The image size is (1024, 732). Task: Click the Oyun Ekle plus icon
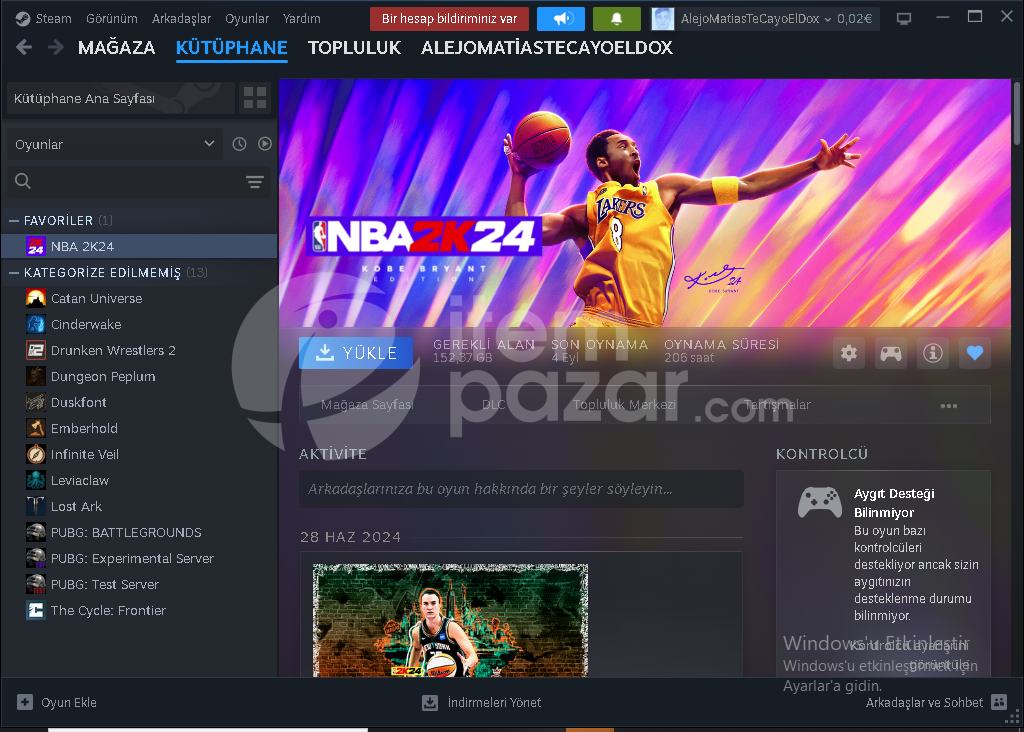click(25, 702)
